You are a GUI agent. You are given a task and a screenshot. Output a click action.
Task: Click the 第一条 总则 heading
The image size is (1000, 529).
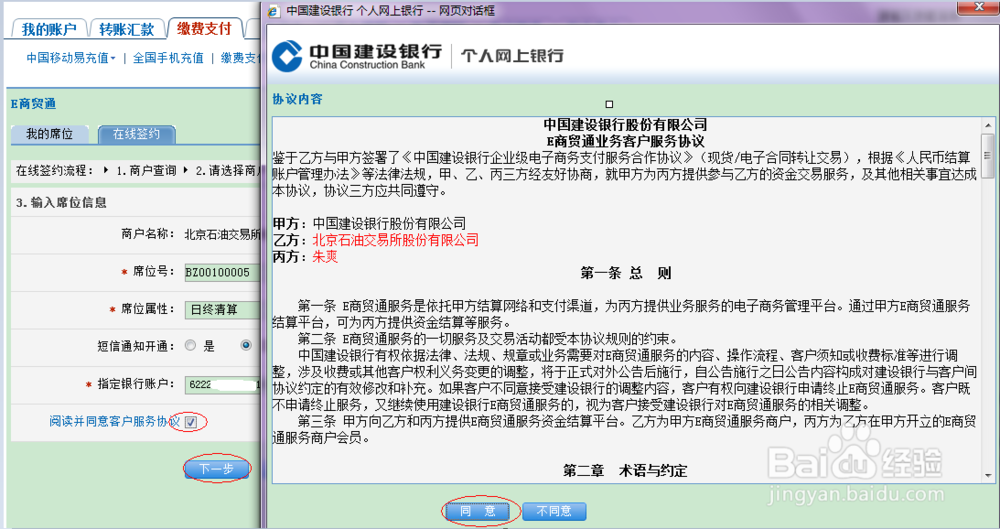click(x=625, y=273)
